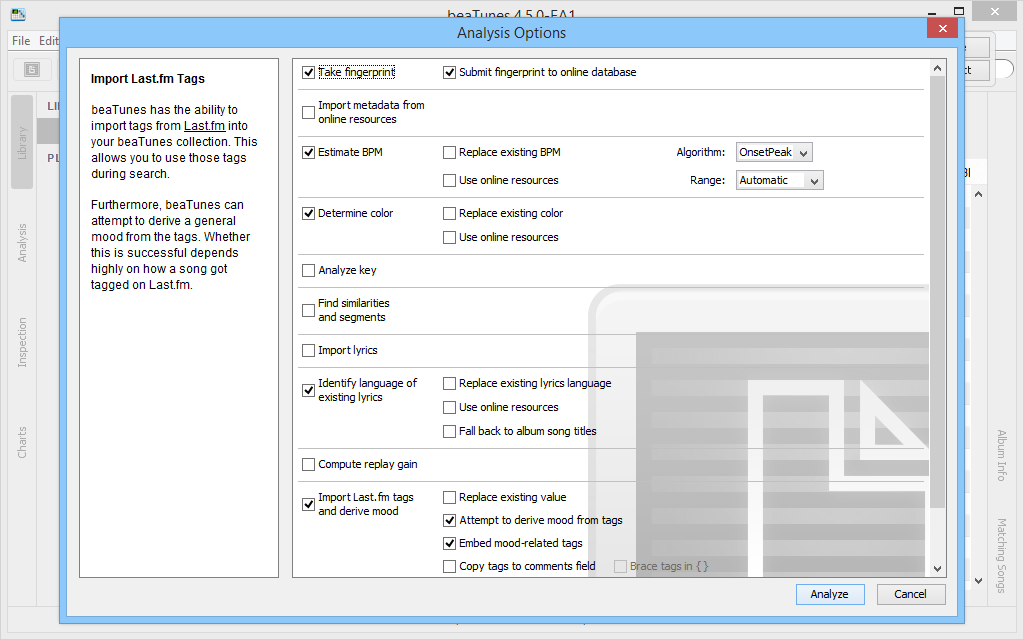Open the Matching Songs side panel tab
This screenshot has height=640, width=1024.
[x=1001, y=556]
